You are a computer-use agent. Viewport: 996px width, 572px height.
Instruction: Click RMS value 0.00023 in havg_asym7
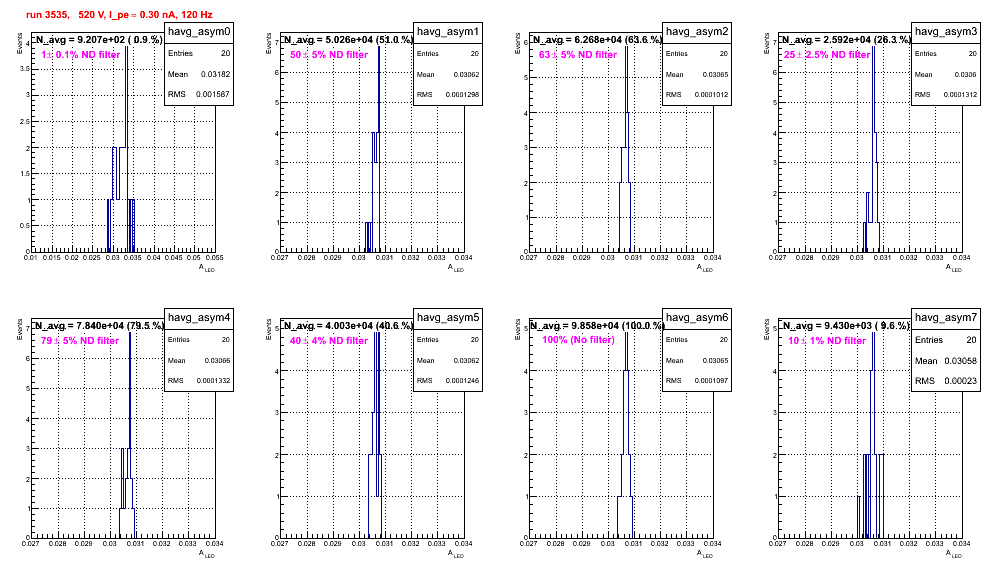pos(962,381)
